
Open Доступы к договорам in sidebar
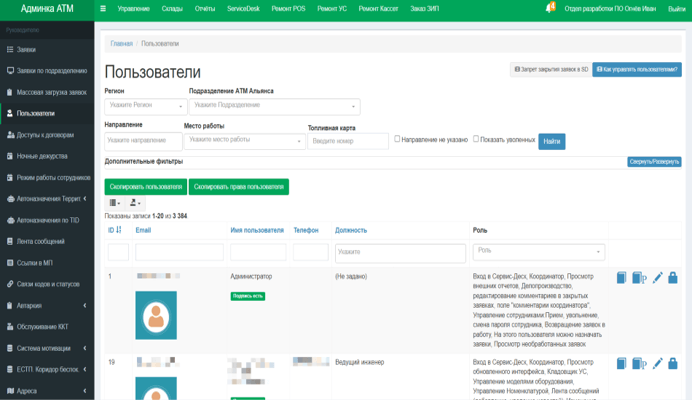(47, 135)
